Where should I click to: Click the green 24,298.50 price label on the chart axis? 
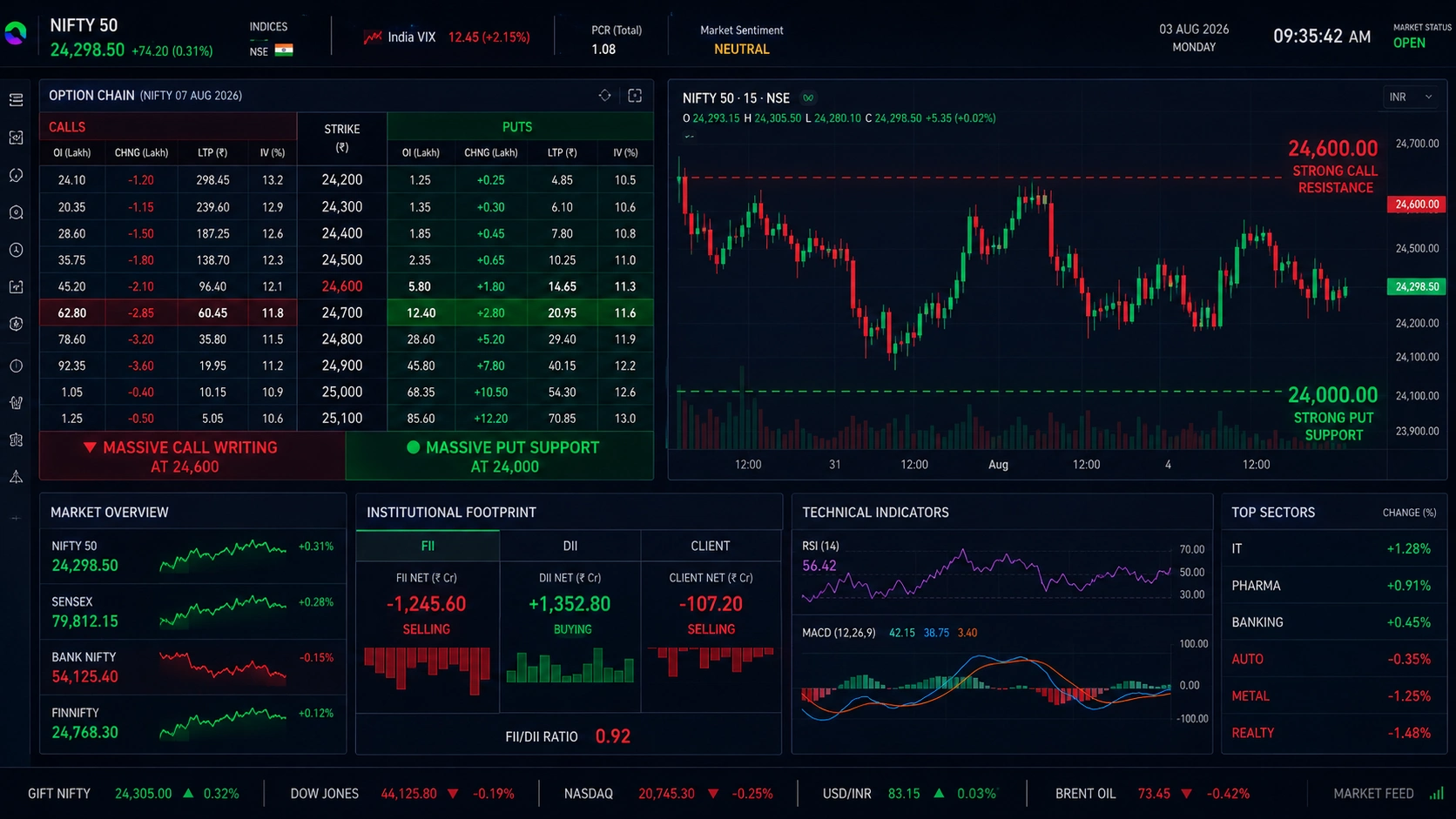pyautogui.click(x=1417, y=286)
